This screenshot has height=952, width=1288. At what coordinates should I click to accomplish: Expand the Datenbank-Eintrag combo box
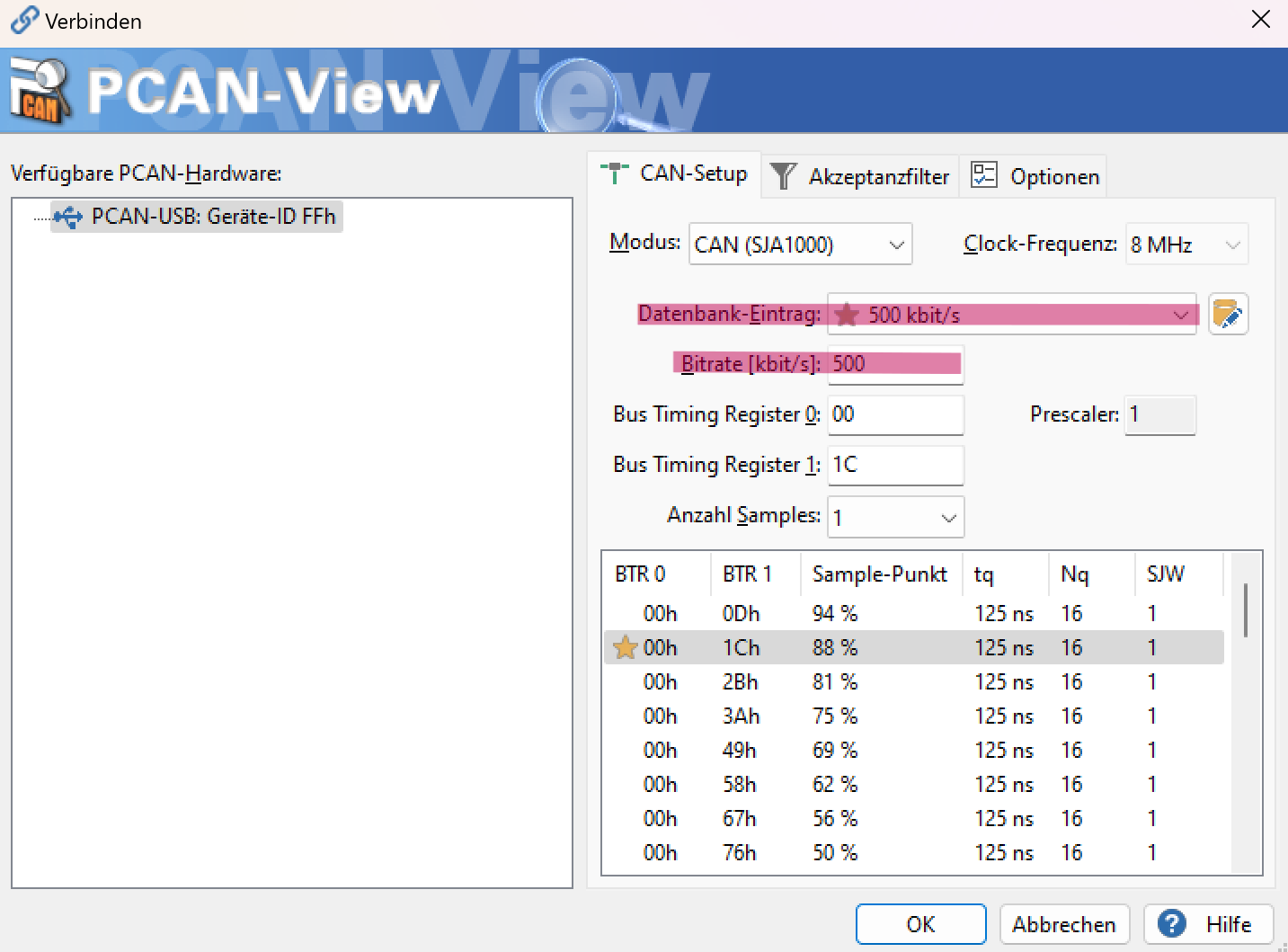tap(1012, 315)
